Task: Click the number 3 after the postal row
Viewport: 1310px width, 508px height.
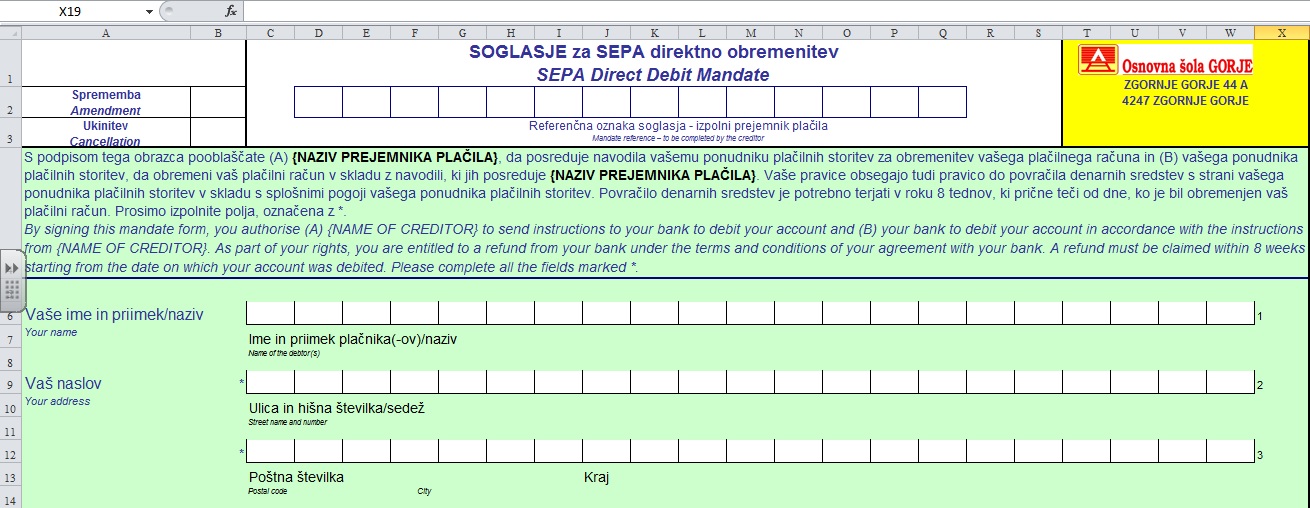Action: (x=1260, y=455)
